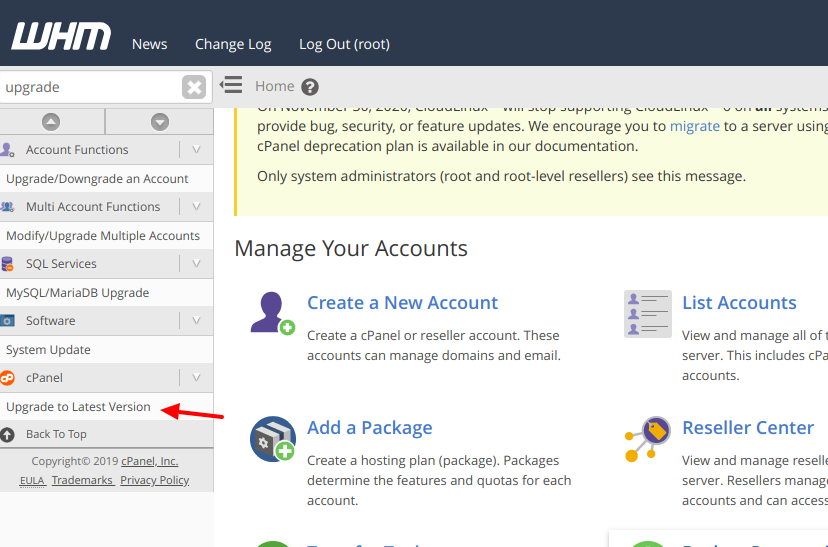Open the Add a Package link
828x547 pixels.
tap(370, 428)
